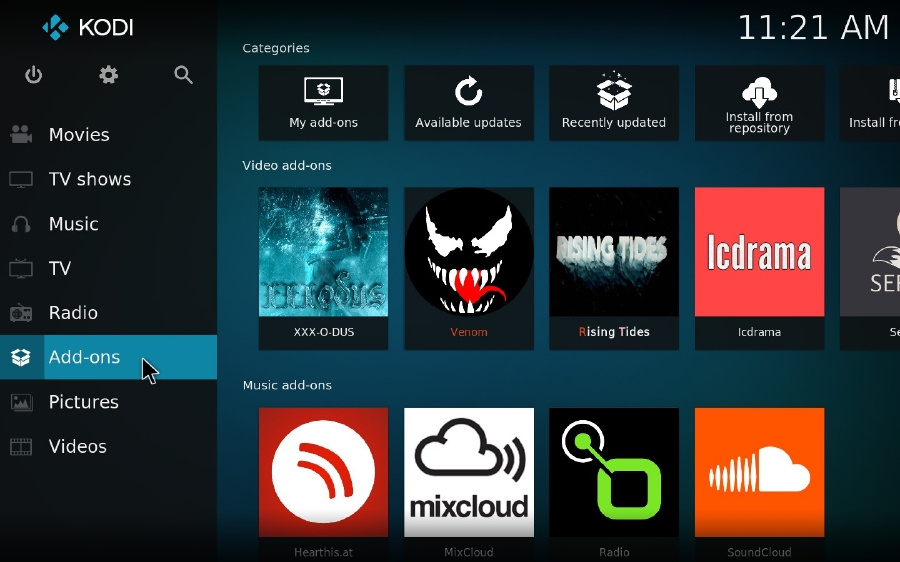Select the Pictures menu label

pos(84,402)
